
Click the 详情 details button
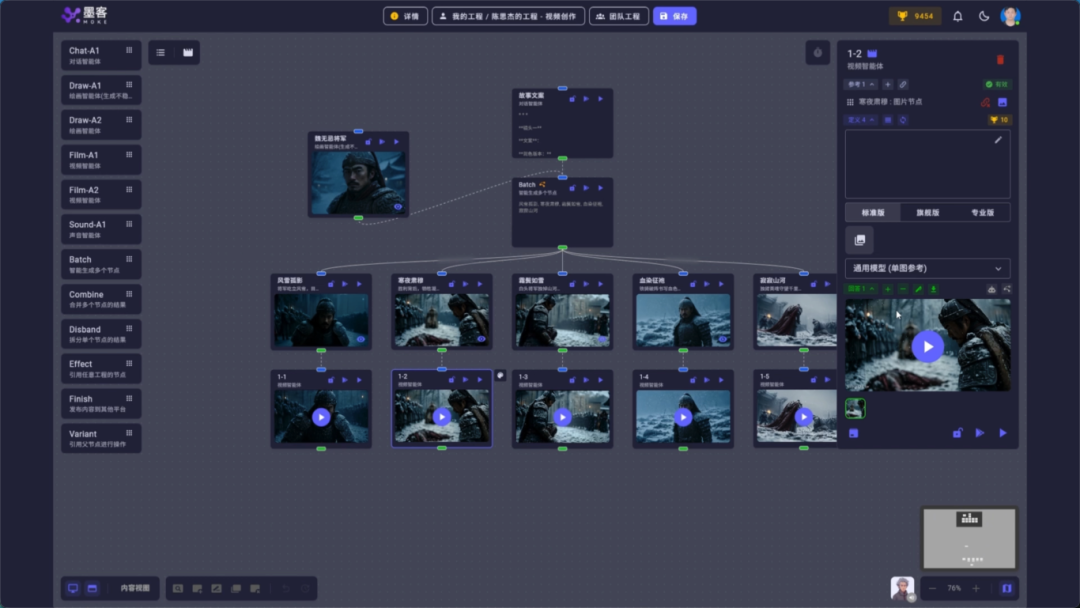pos(405,16)
